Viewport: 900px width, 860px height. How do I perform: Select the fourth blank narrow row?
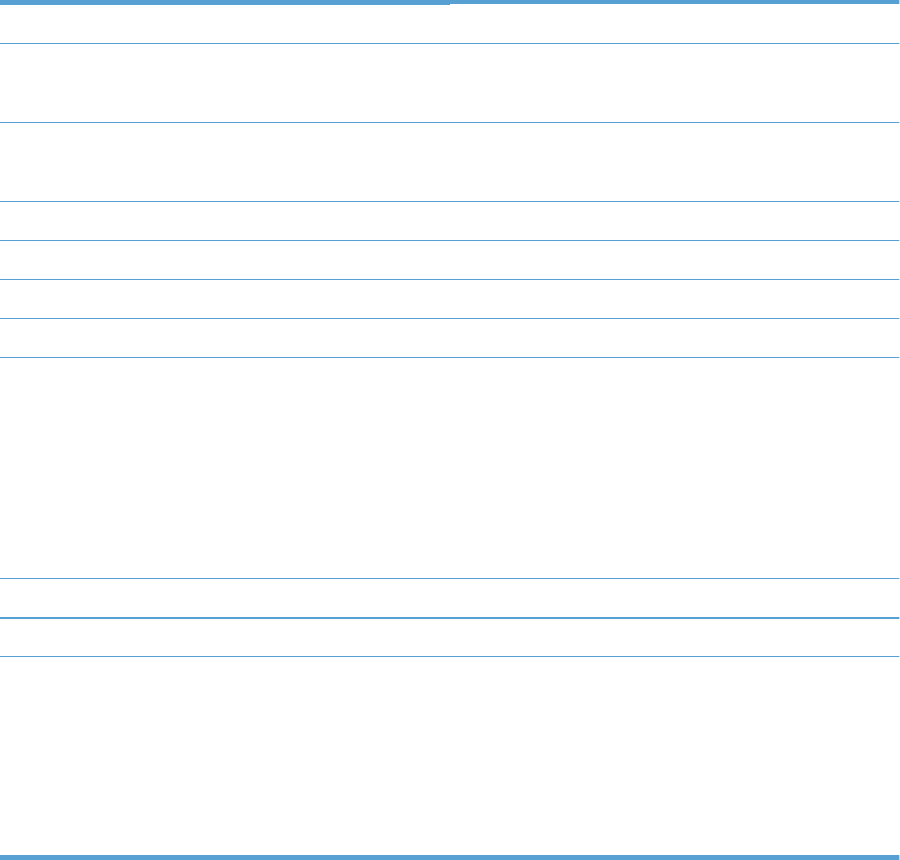click(449, 221)
